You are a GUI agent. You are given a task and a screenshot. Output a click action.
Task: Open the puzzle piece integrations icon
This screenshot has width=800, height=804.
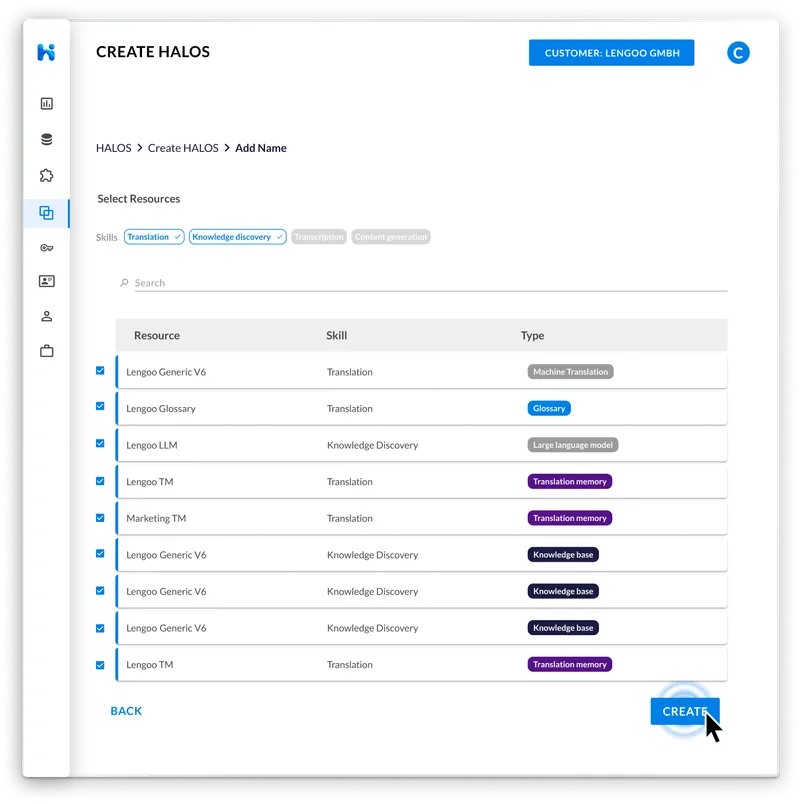[47, 176]
